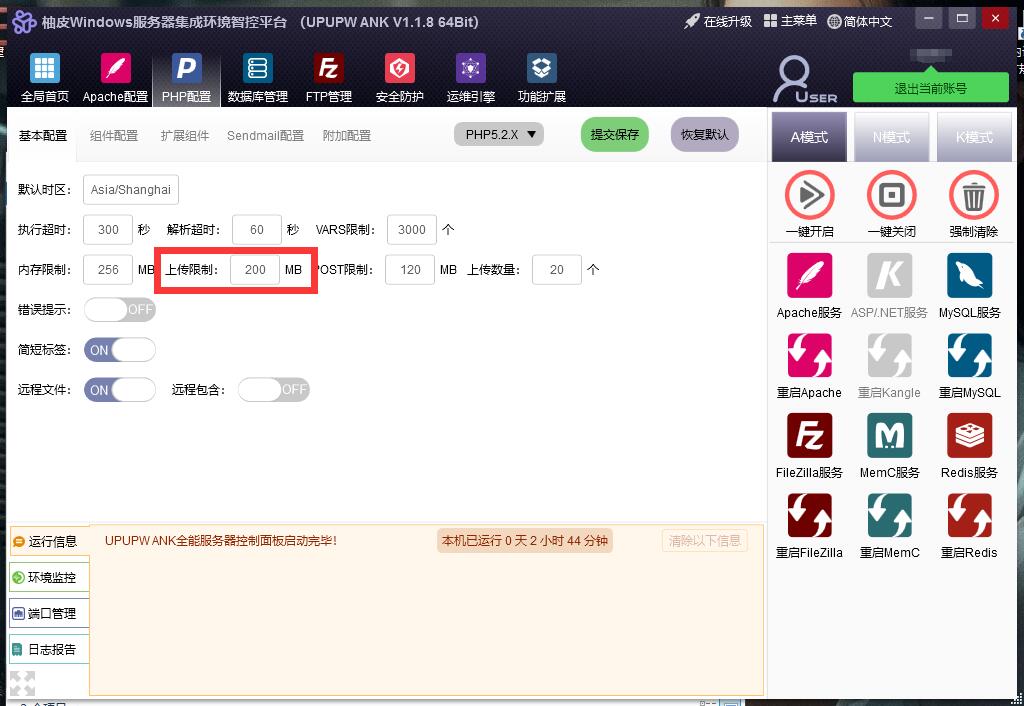Open 简体中文 language selector
1024x706 pixels.
(x=859, y=22)
